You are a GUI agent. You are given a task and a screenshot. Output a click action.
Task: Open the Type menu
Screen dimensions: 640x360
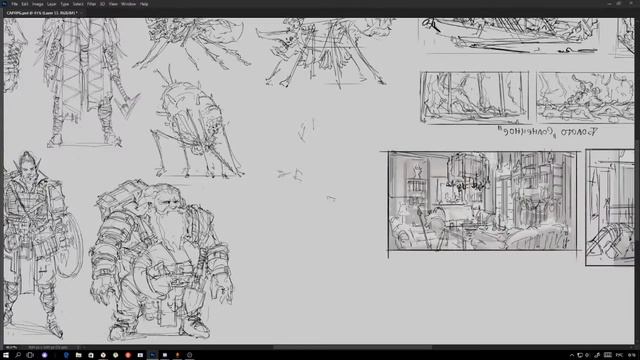click(65, 4)
